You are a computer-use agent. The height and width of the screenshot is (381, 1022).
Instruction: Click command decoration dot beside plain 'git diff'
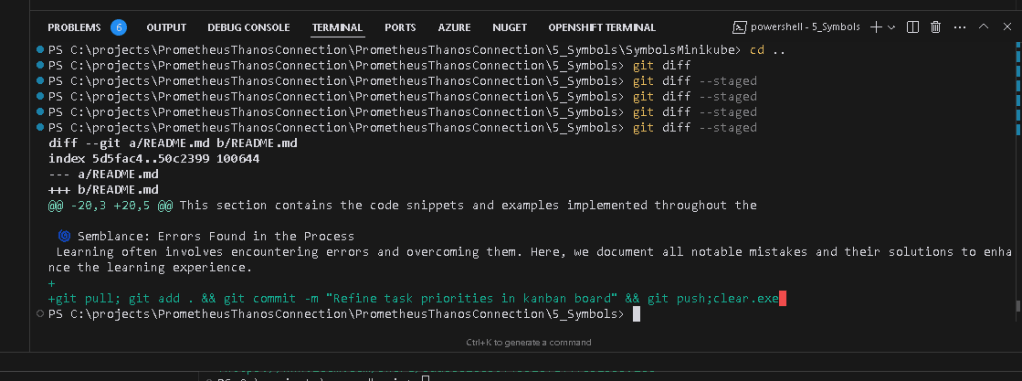point(40,65)
